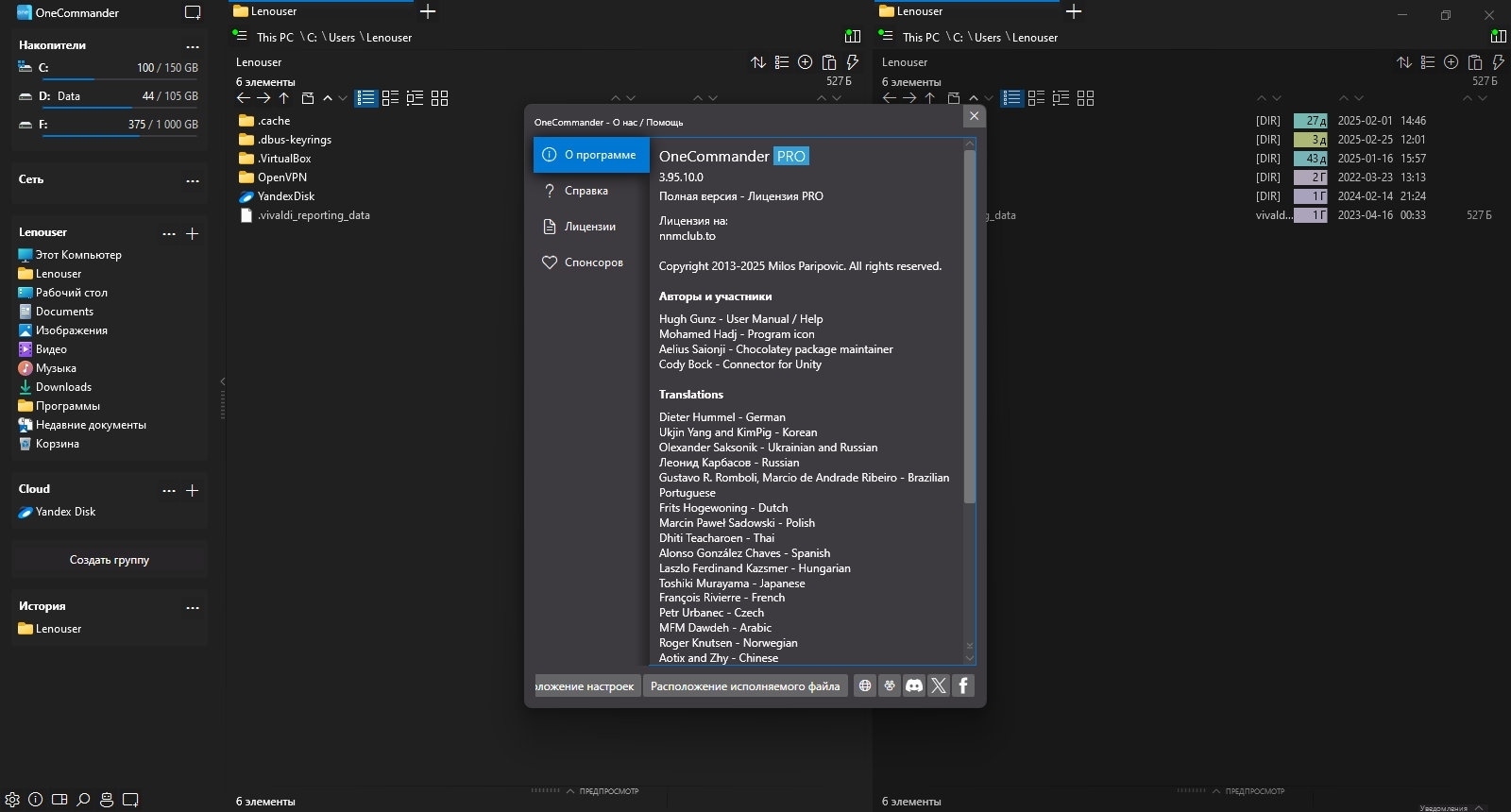Open the Спонсоров tab

591,262
